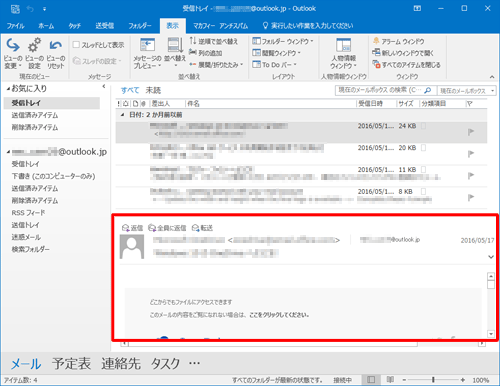Show 未読 (Unread) messages filter

[x=153, y=90]
